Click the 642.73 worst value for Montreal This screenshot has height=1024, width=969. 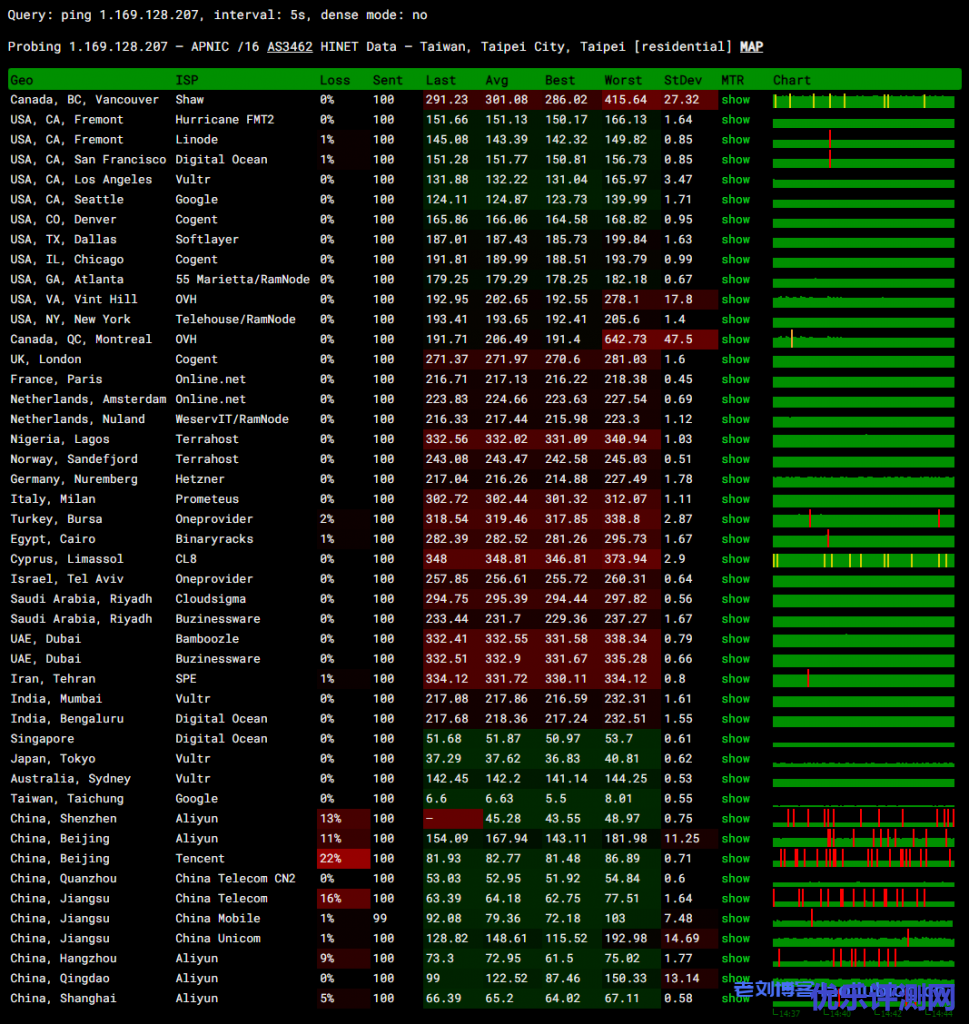[626, 339]
